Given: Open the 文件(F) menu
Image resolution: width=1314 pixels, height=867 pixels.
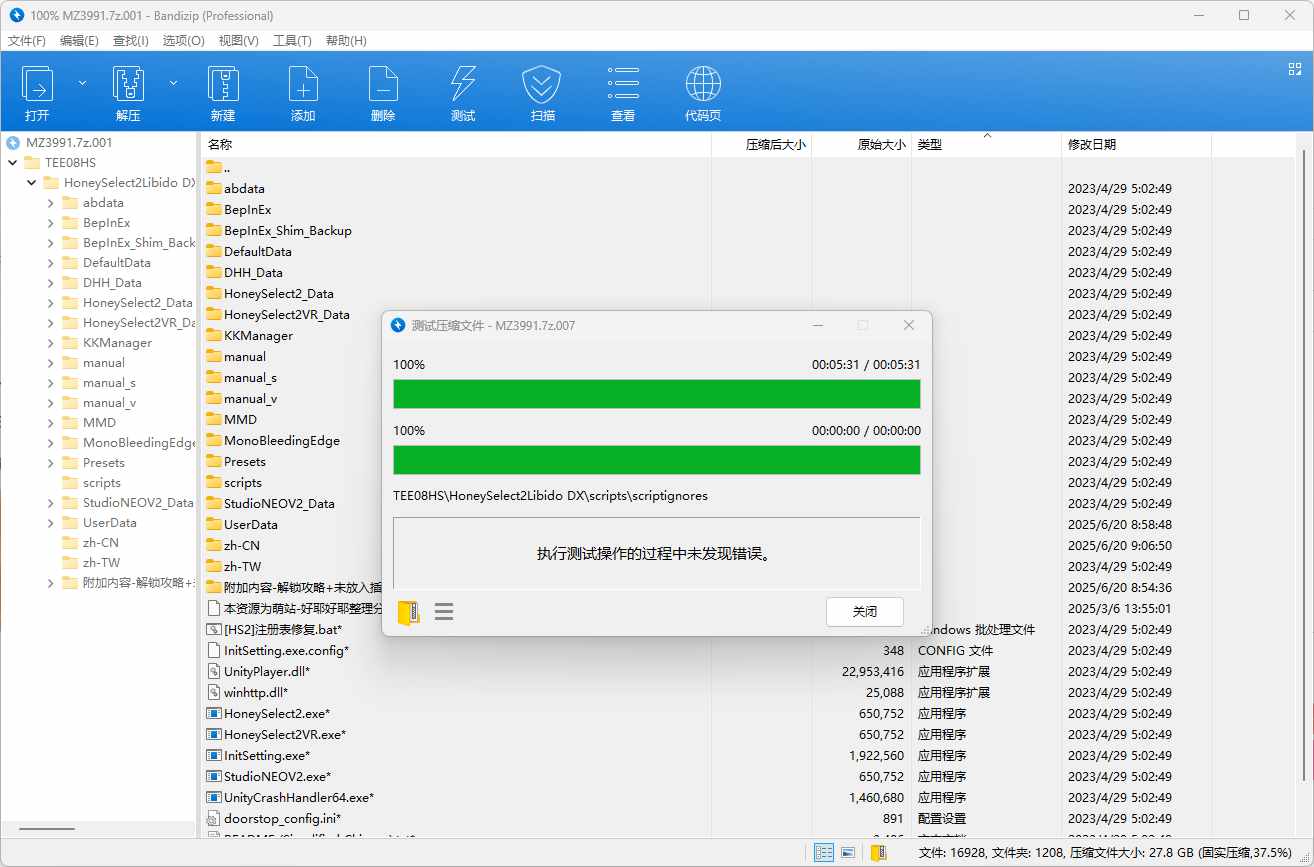Looking at the screenshot, I should click(x=27, y=41).
